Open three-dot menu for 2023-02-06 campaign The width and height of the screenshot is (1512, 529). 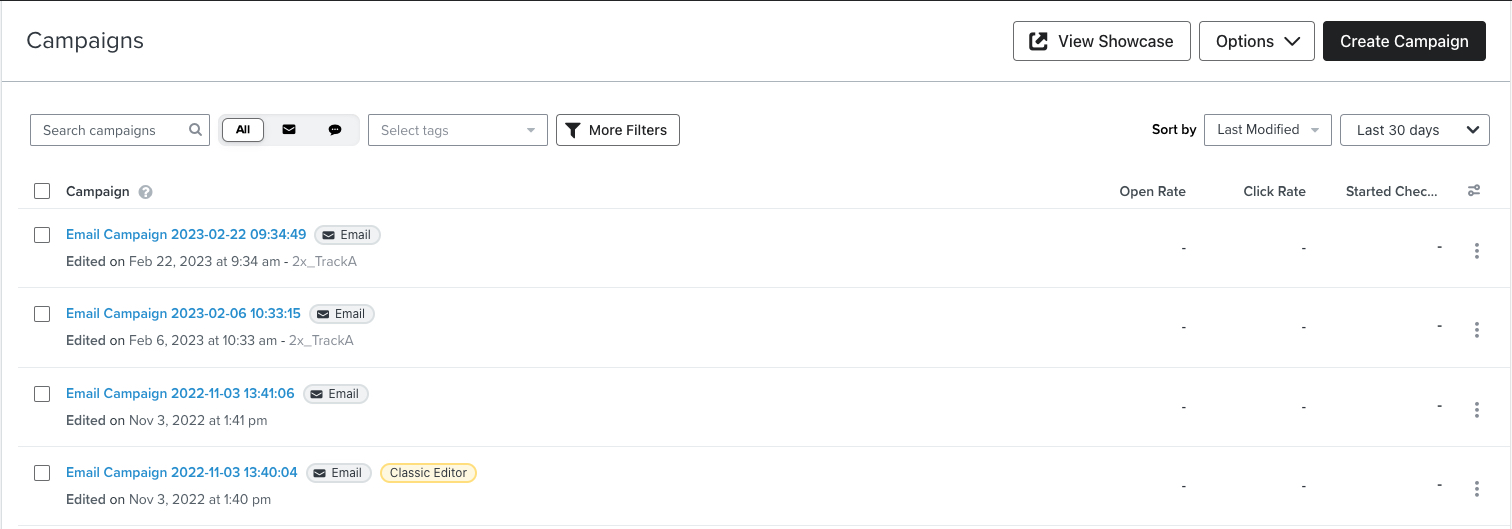1476,329
